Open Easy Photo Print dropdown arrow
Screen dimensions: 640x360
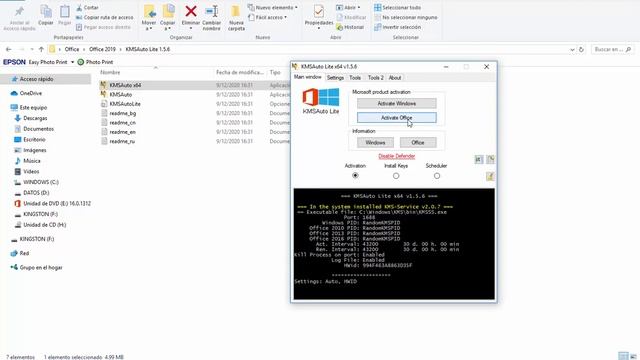pos(73,62)
